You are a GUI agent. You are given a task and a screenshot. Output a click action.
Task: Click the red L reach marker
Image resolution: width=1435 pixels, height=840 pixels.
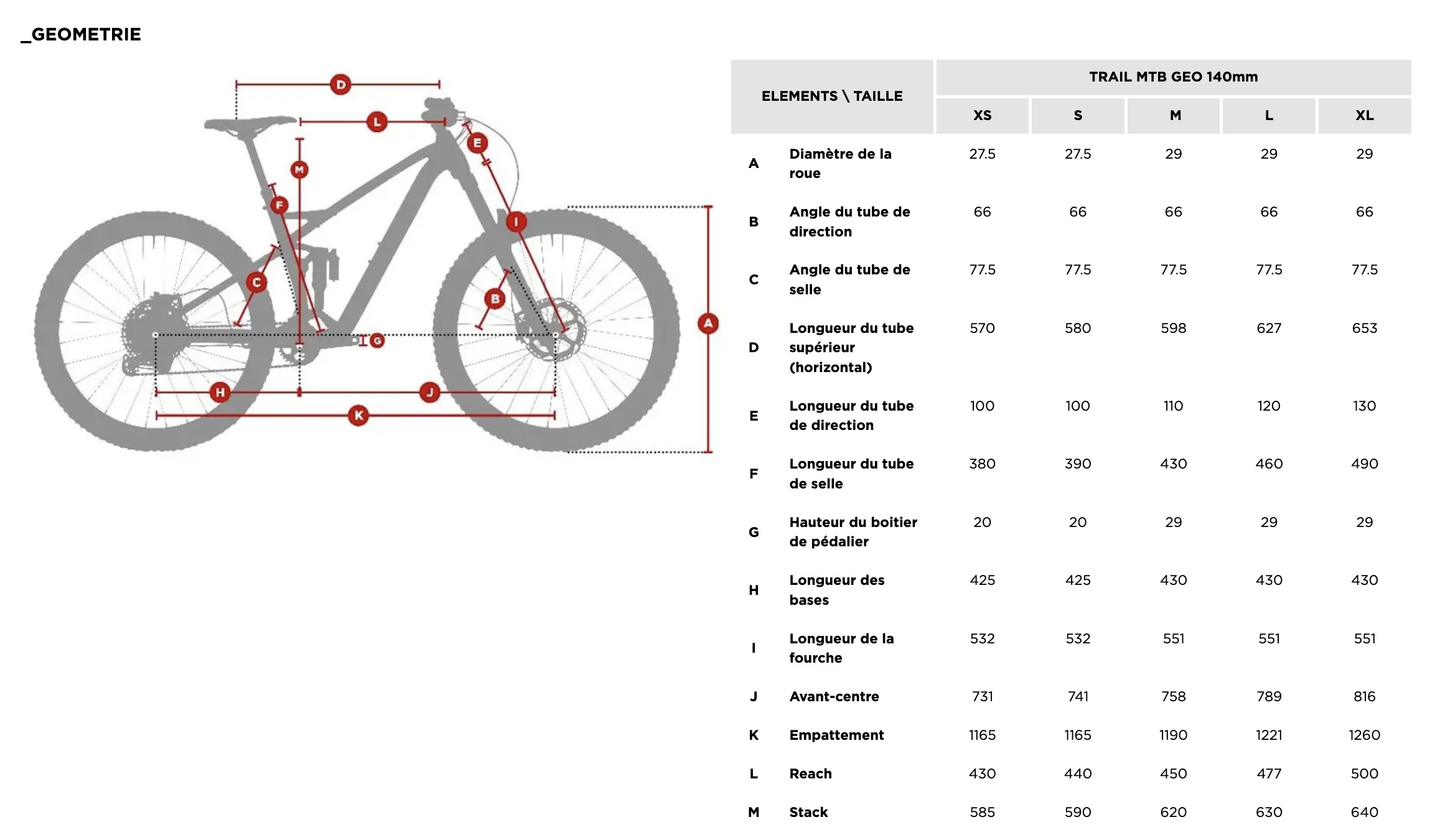point(376,122)
